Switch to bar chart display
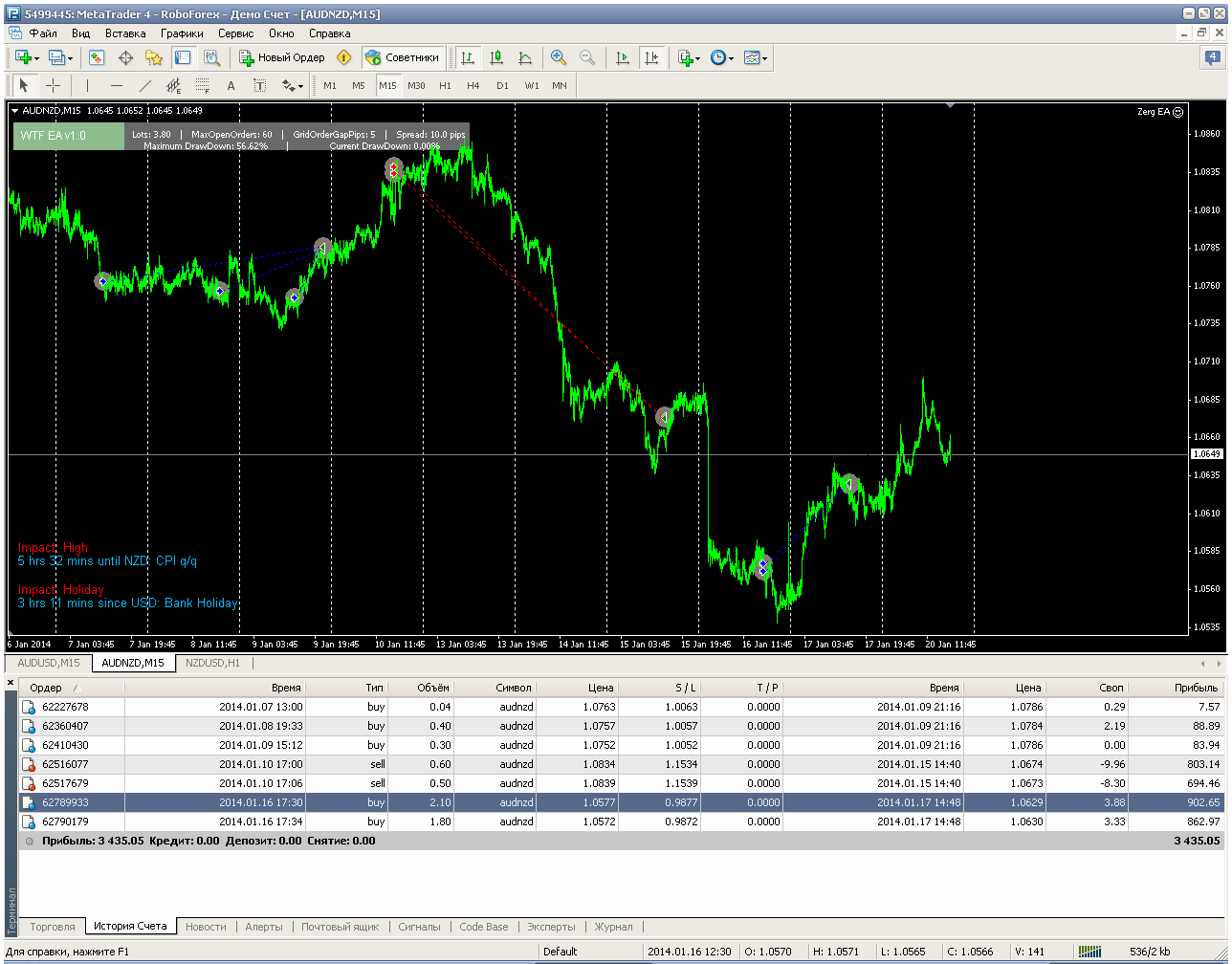 (468, 57)
